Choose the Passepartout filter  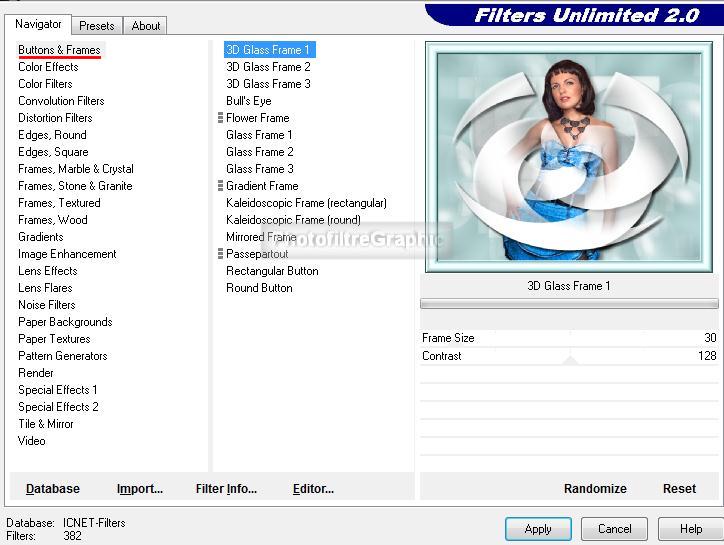(x=257, y=254)
